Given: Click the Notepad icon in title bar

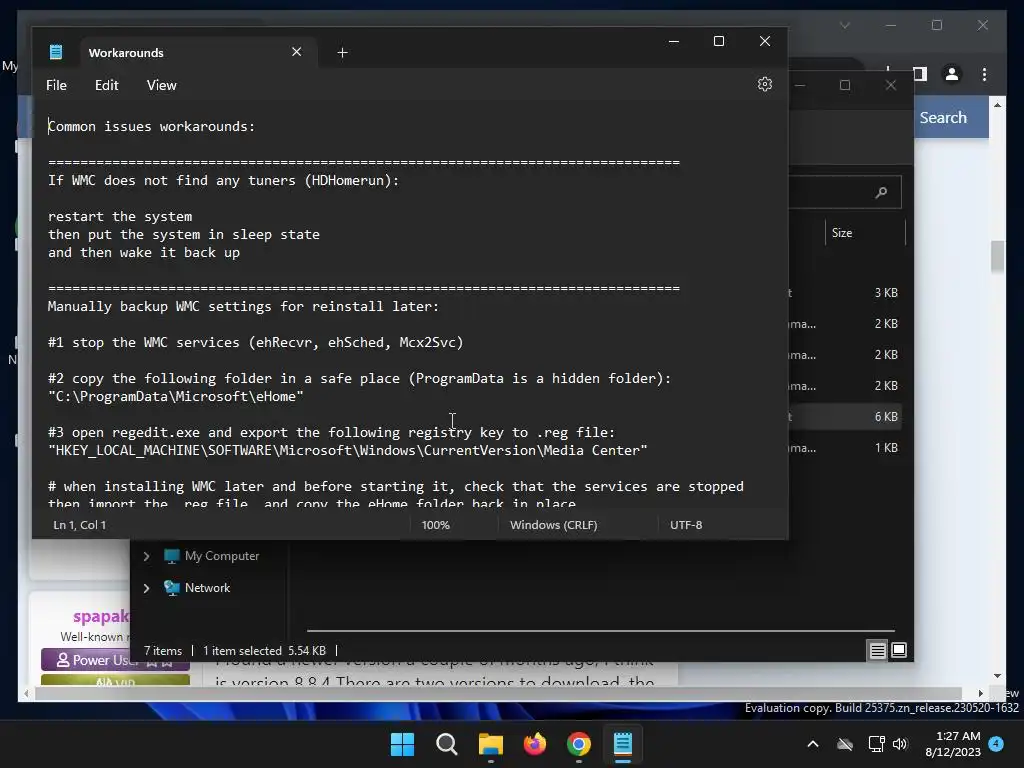Looking at the screenshot, I should tap(56, 52).
